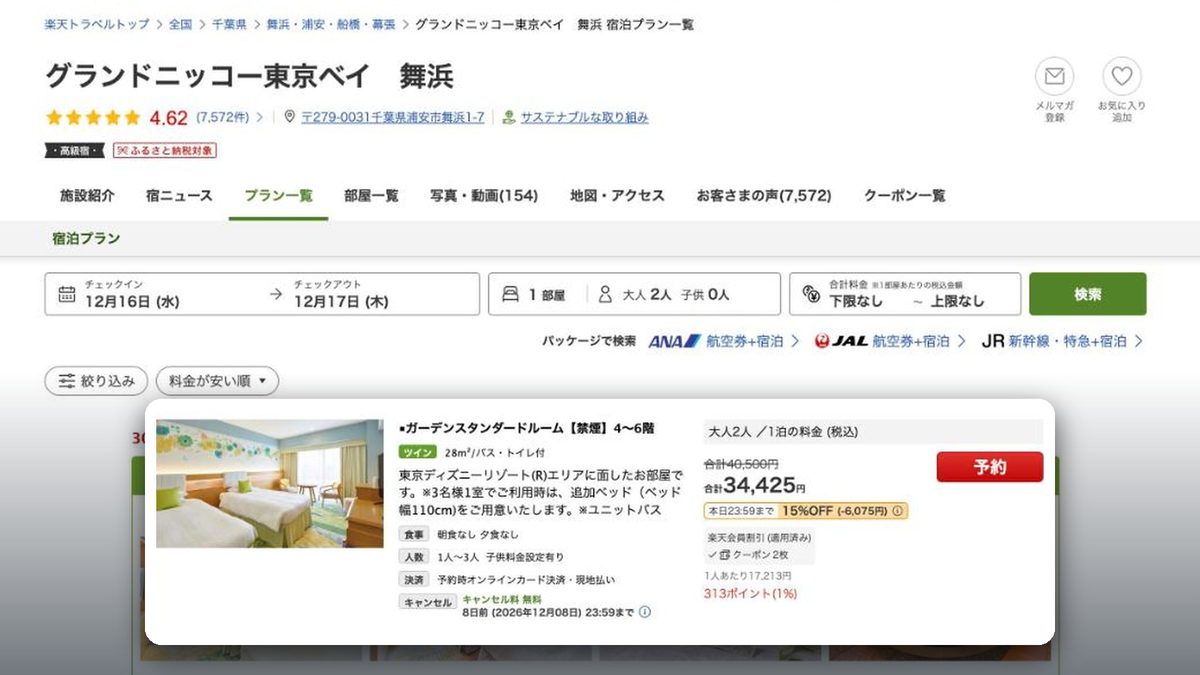Switch to 部屋一覧 tab
Viewport: 1200px width, 675px height.
click(x=371, y=196)
